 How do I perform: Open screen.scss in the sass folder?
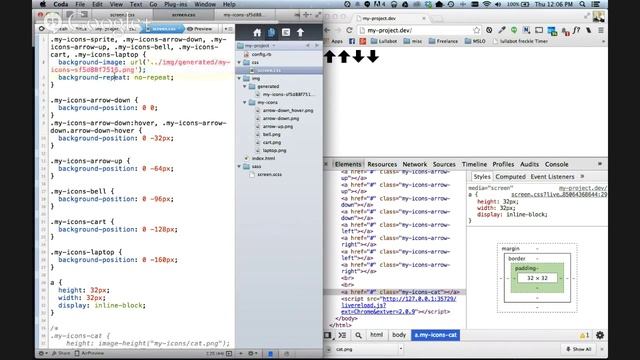pyautogui.click(x=269, y=174)
